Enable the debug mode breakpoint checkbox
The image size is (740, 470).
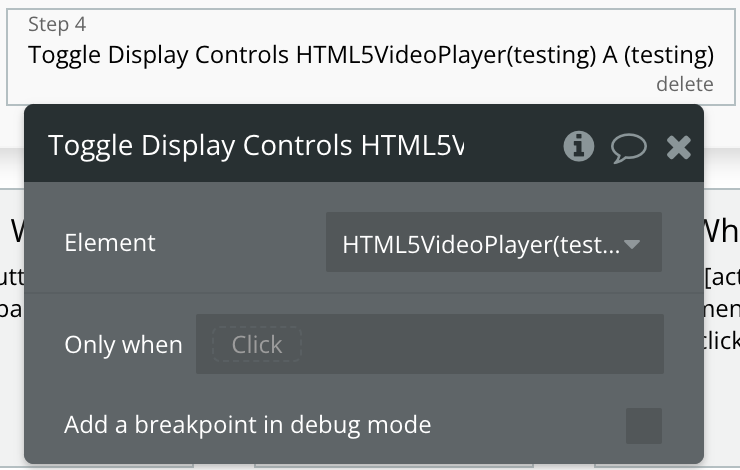tap(644, 426)
